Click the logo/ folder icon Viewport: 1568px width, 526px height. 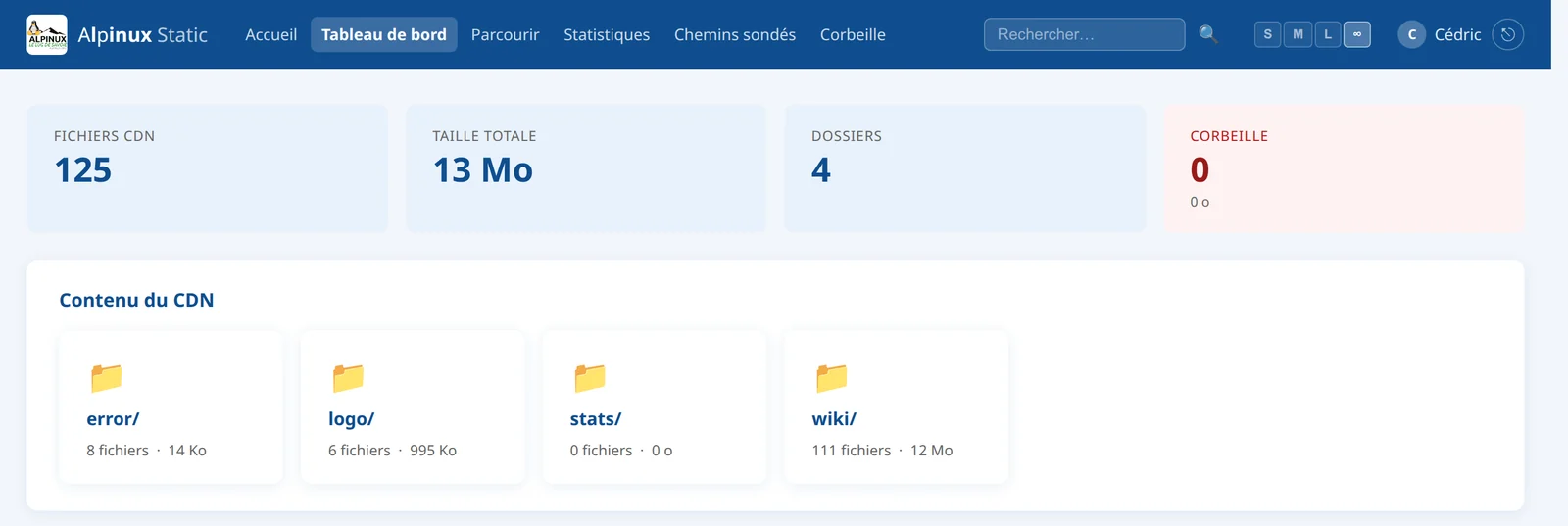(x=348, y=377)
